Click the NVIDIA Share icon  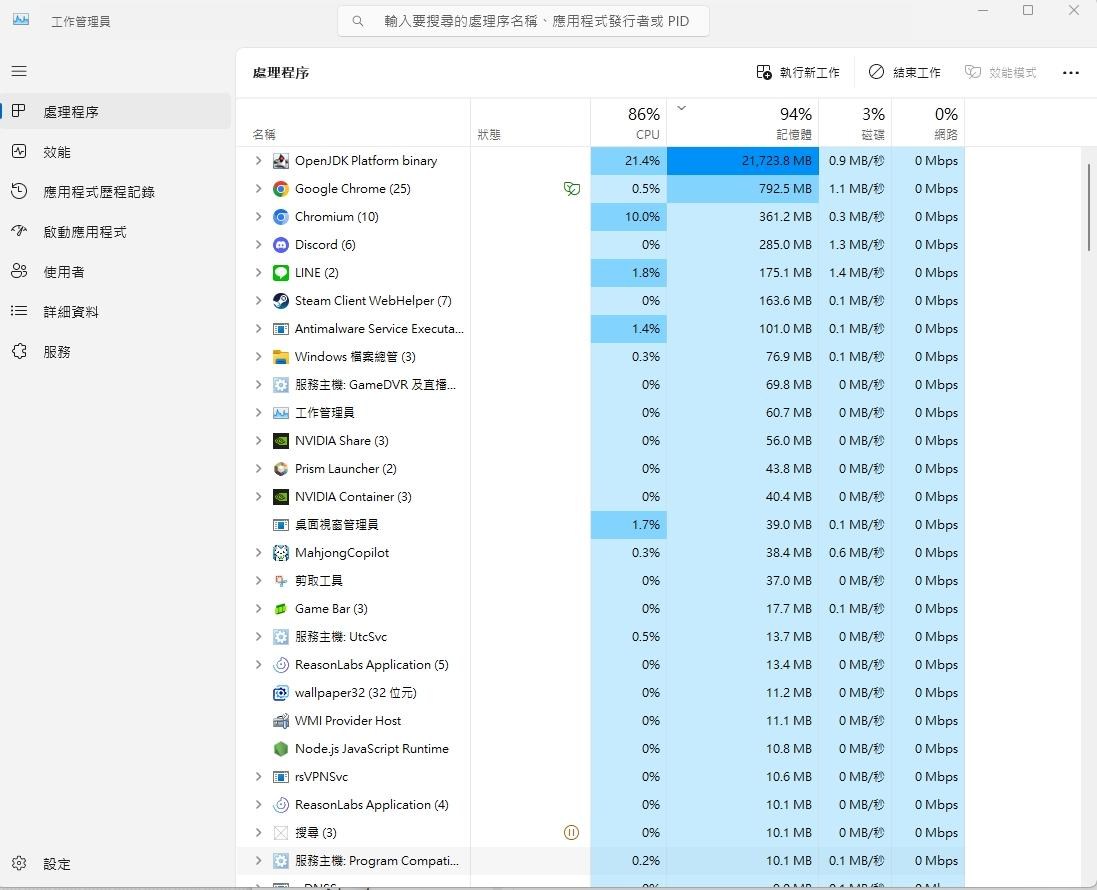pos(281,441)
